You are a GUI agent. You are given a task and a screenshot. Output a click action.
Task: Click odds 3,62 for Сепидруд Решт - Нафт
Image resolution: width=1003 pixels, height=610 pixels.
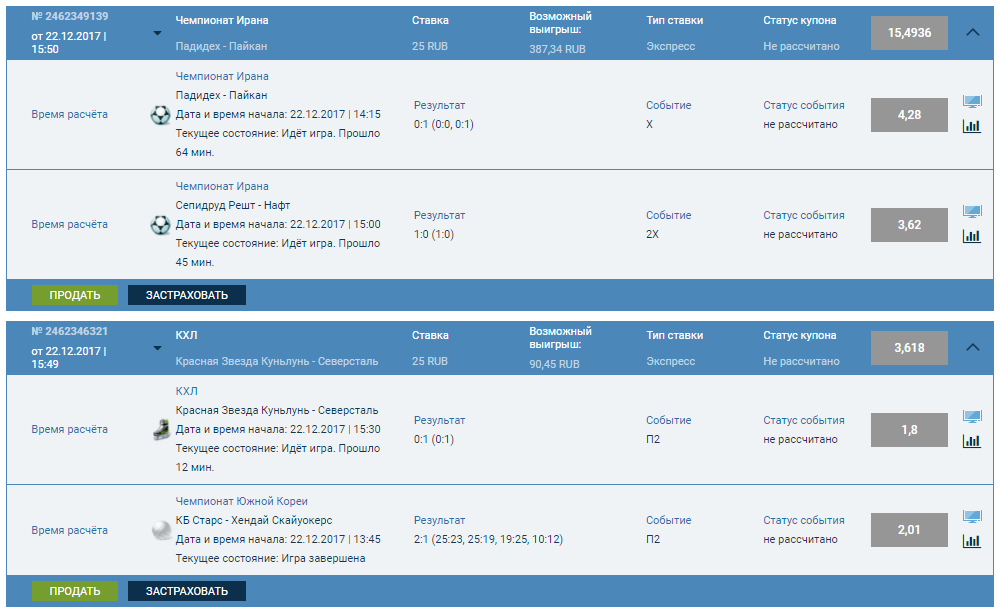pos(909,225)
